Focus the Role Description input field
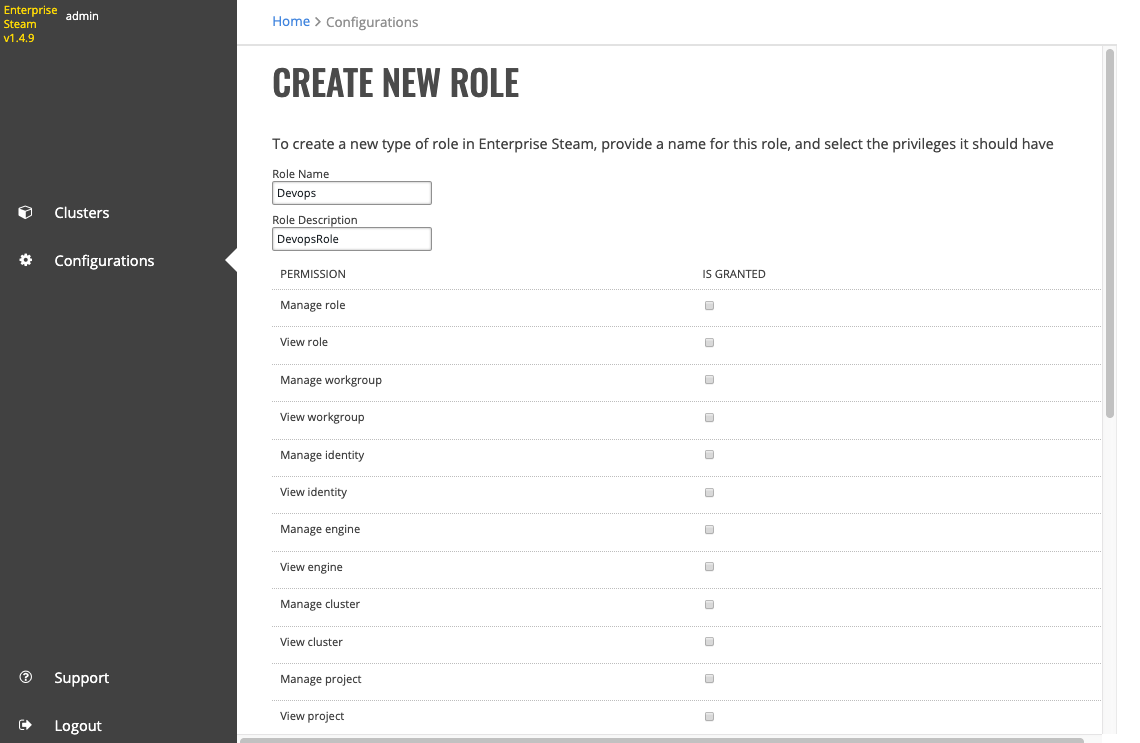The height and width of the screenshot is (743, 1140). 352,239
